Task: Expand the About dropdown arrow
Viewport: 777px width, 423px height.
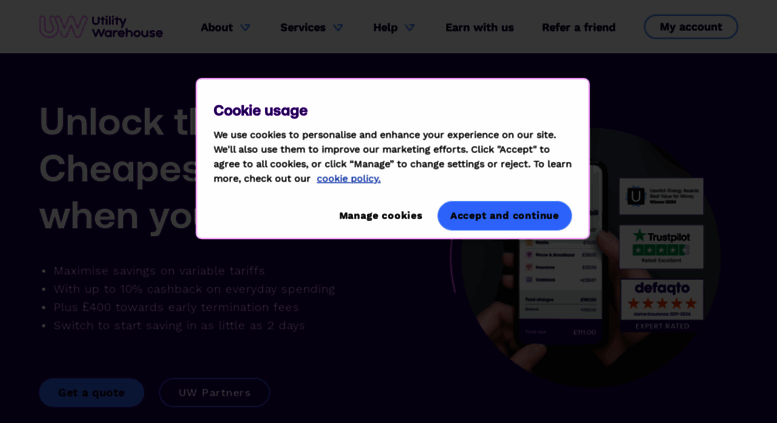Action: pos(245,28)
